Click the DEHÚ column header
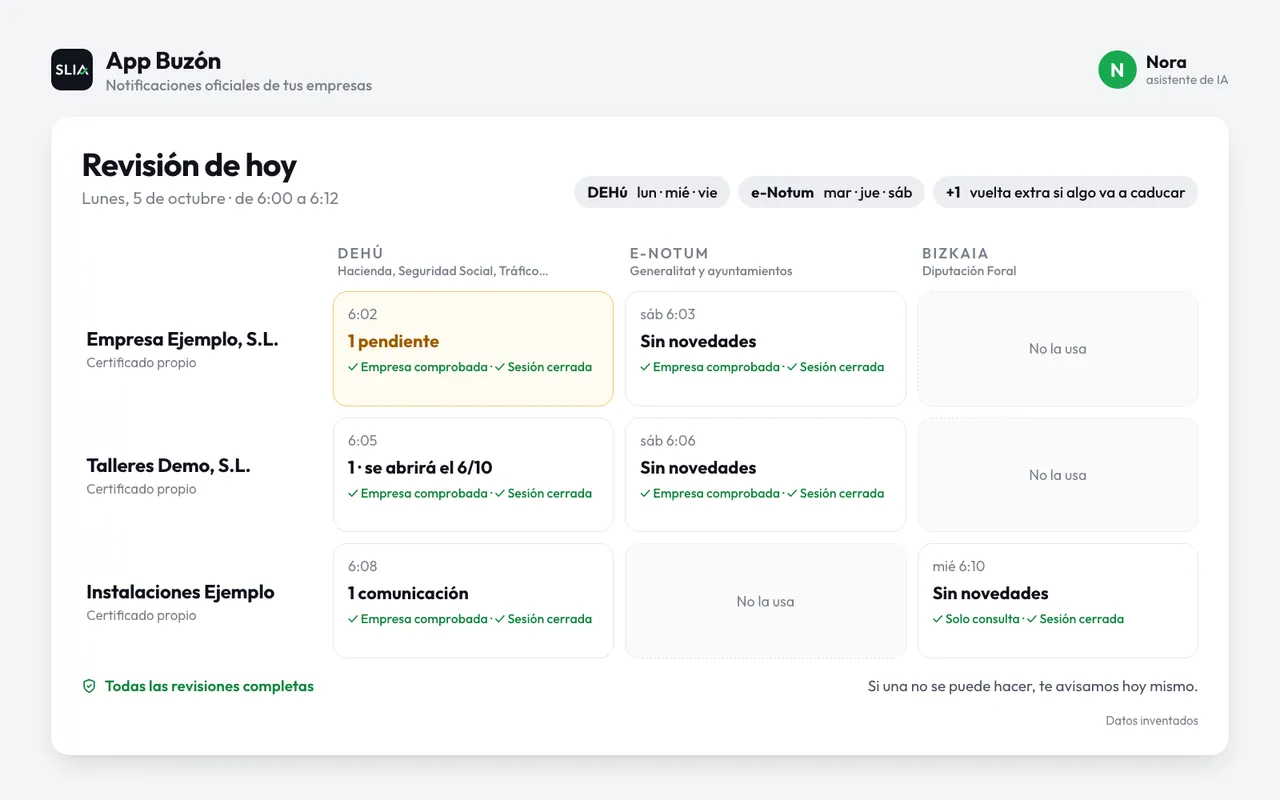Screen dimensions: 1280x800 (360, 253)
